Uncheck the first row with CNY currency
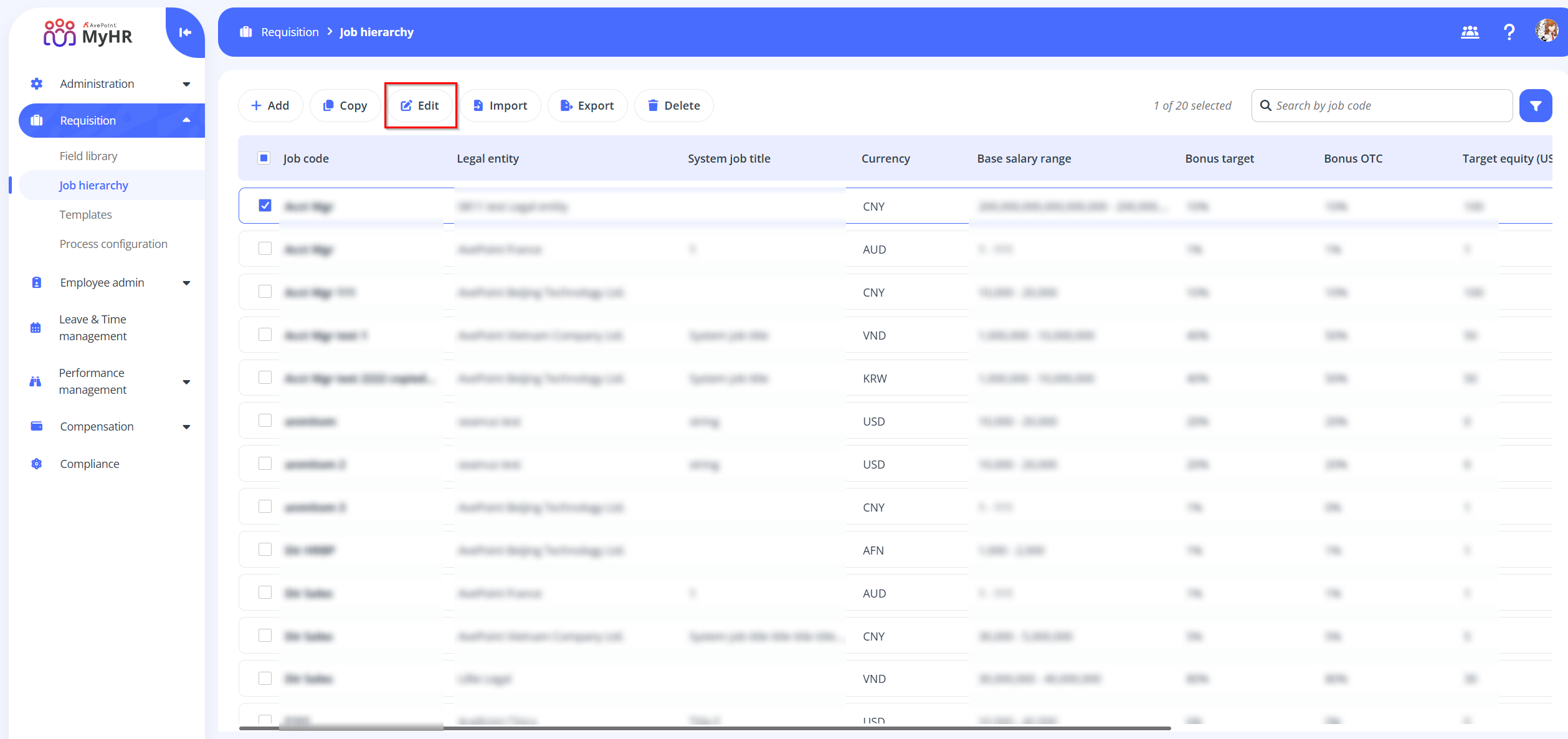This screenshot has width=1568, height=739. pos(265,206)
